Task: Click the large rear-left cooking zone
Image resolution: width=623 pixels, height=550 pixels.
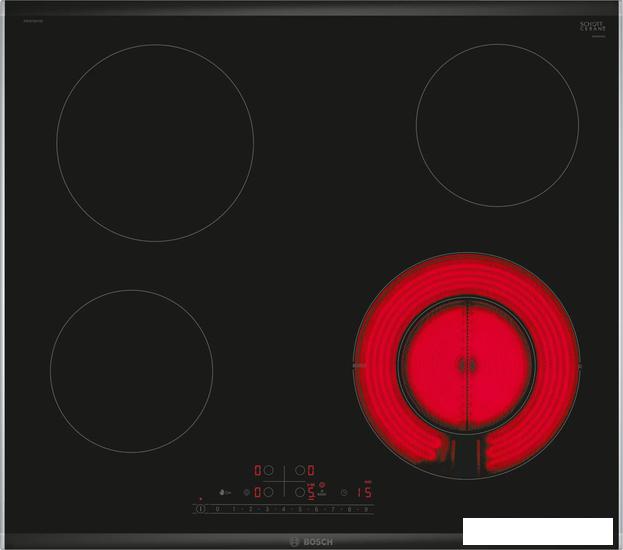Action: [155, 142]
